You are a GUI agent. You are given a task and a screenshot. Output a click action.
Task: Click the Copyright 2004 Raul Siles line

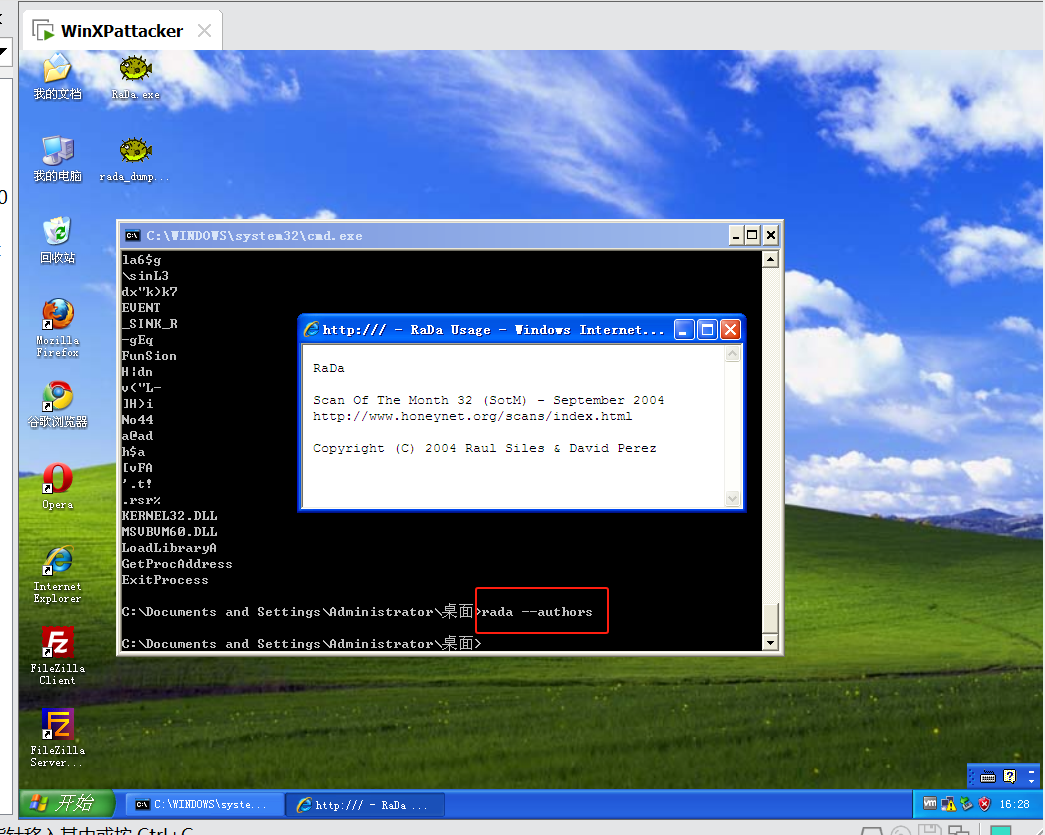click(x=485, y=448)
